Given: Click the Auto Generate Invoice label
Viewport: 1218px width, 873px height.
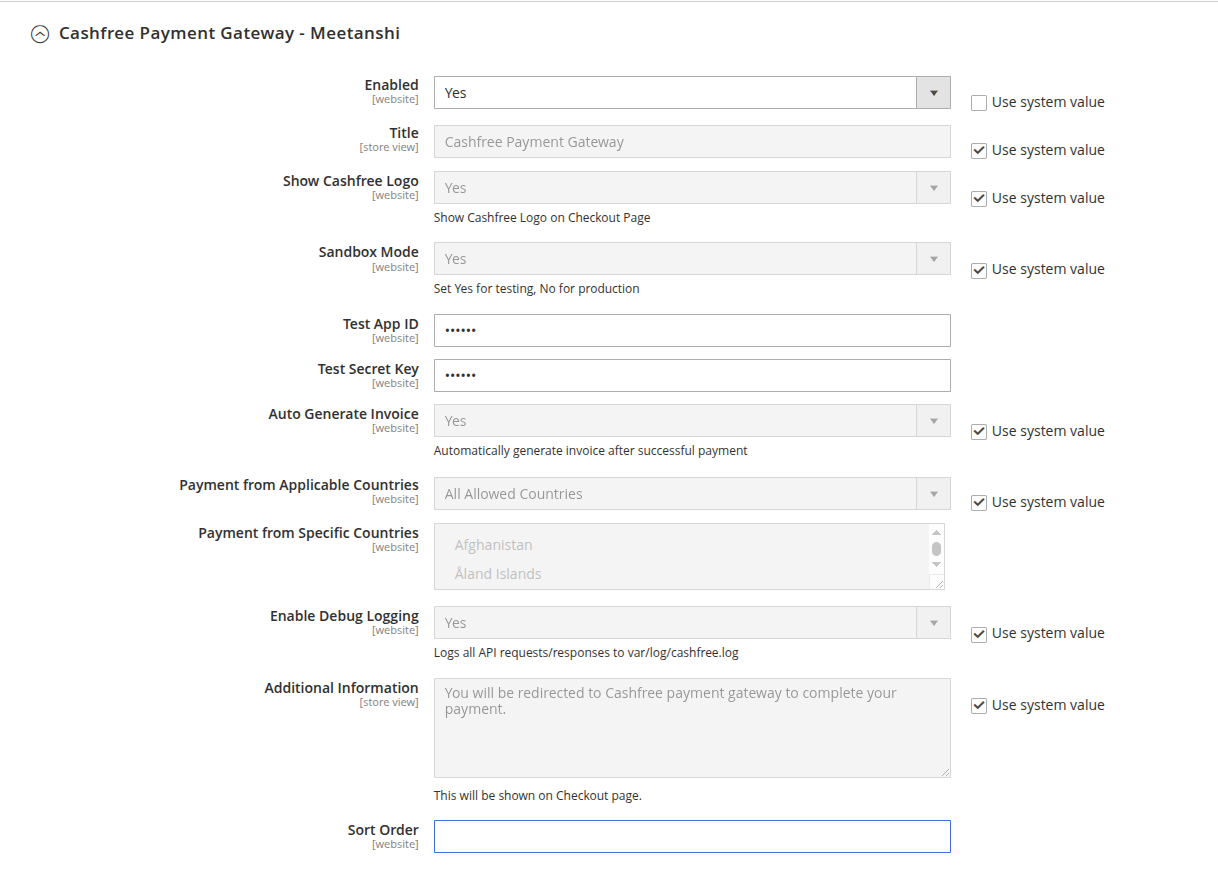Looking at the screenshot, I should tap(344, 414).
